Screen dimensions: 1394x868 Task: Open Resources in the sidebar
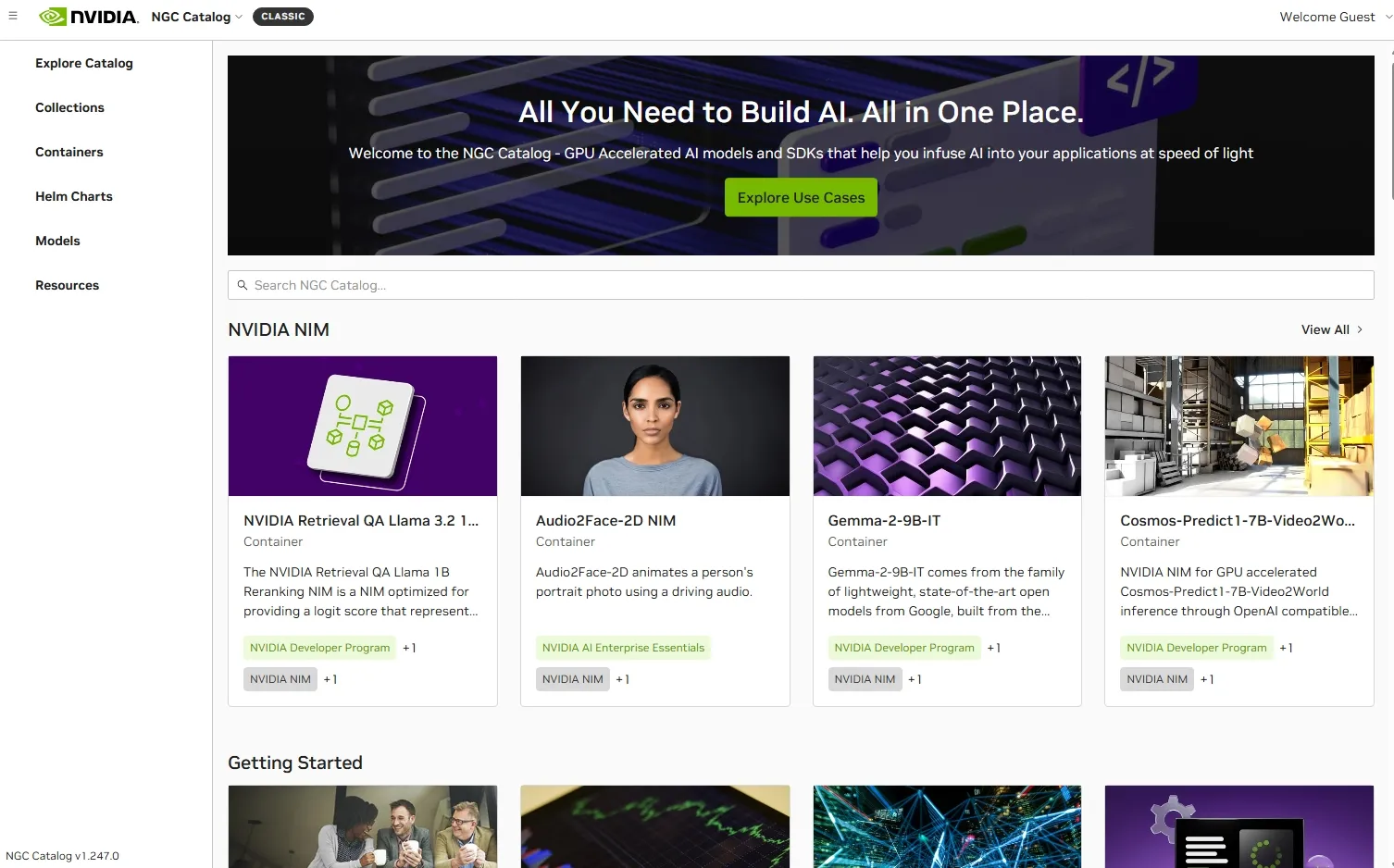(x=67, y=285)
